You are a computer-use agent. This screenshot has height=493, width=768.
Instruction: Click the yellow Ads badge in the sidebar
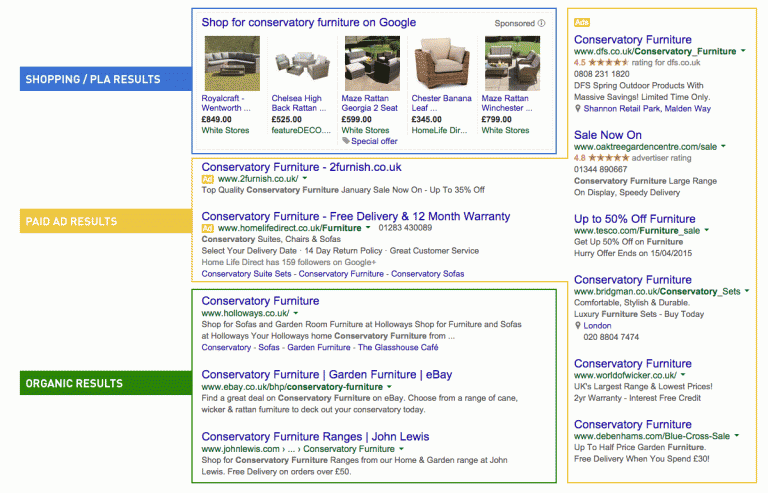click(582, 23)
